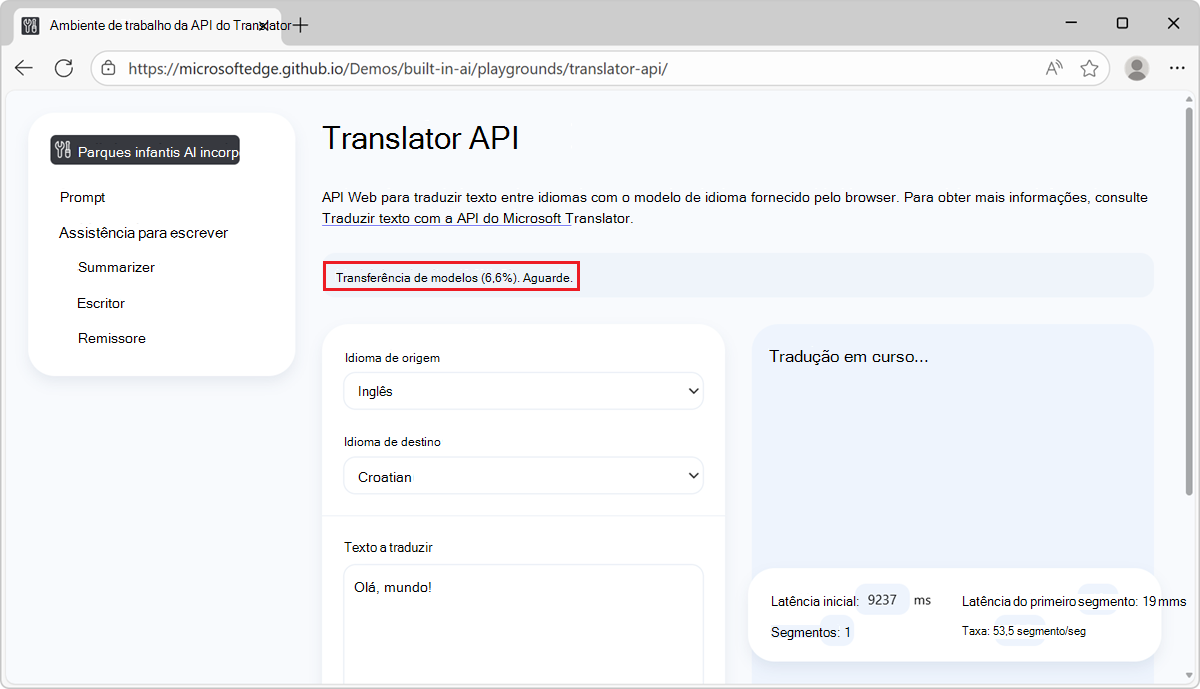Maximize the browser window
The width and height of the screenshot is (1200, 689).
pyautogui.click(x=1122, y=23)
